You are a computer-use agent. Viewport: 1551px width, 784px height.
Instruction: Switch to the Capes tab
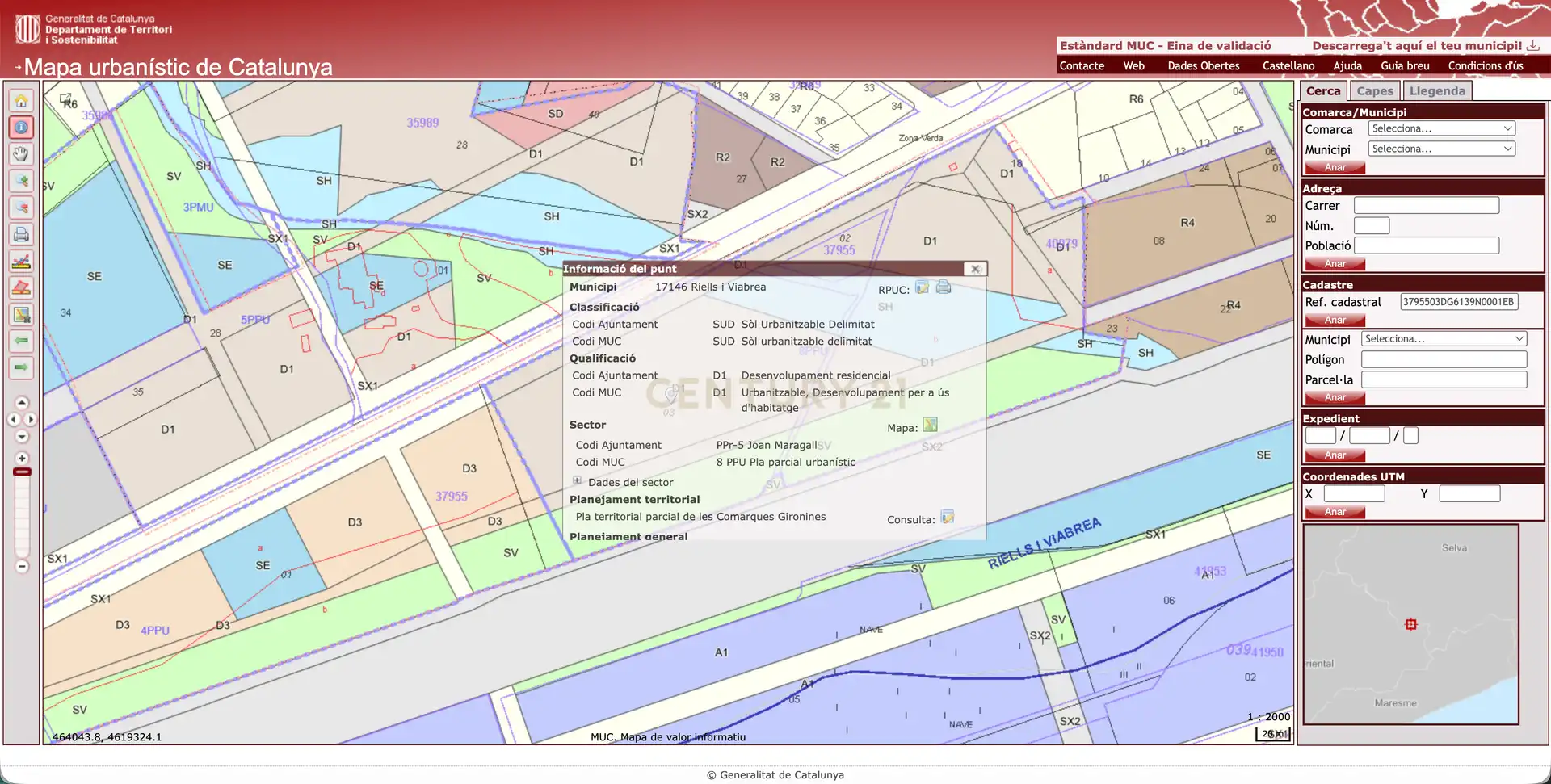pos(1375,91)
